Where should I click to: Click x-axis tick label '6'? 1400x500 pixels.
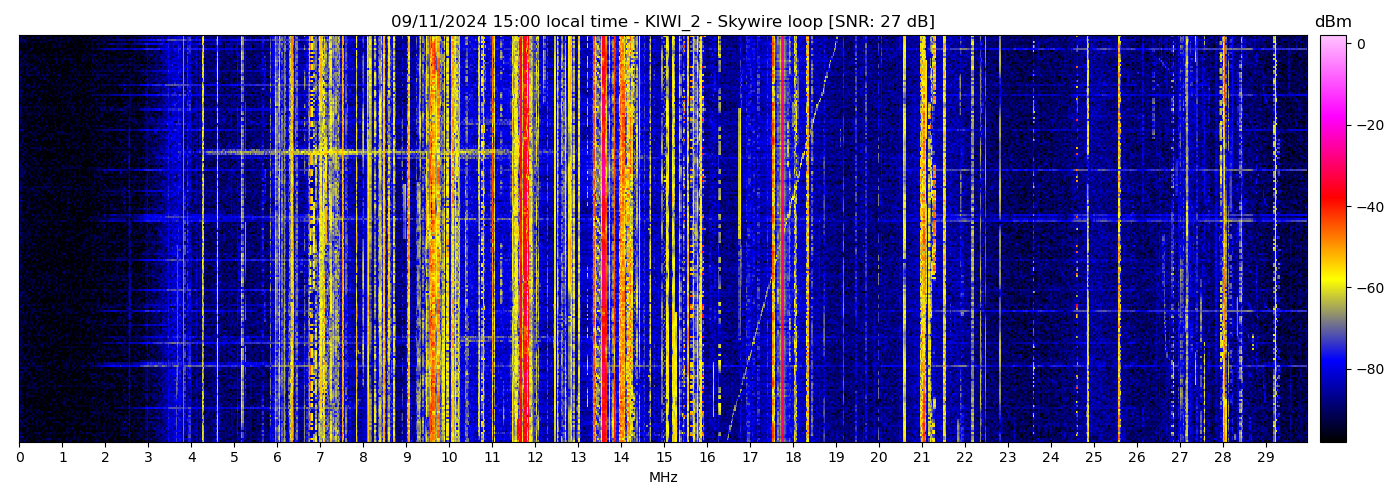[x=277, y=458]
